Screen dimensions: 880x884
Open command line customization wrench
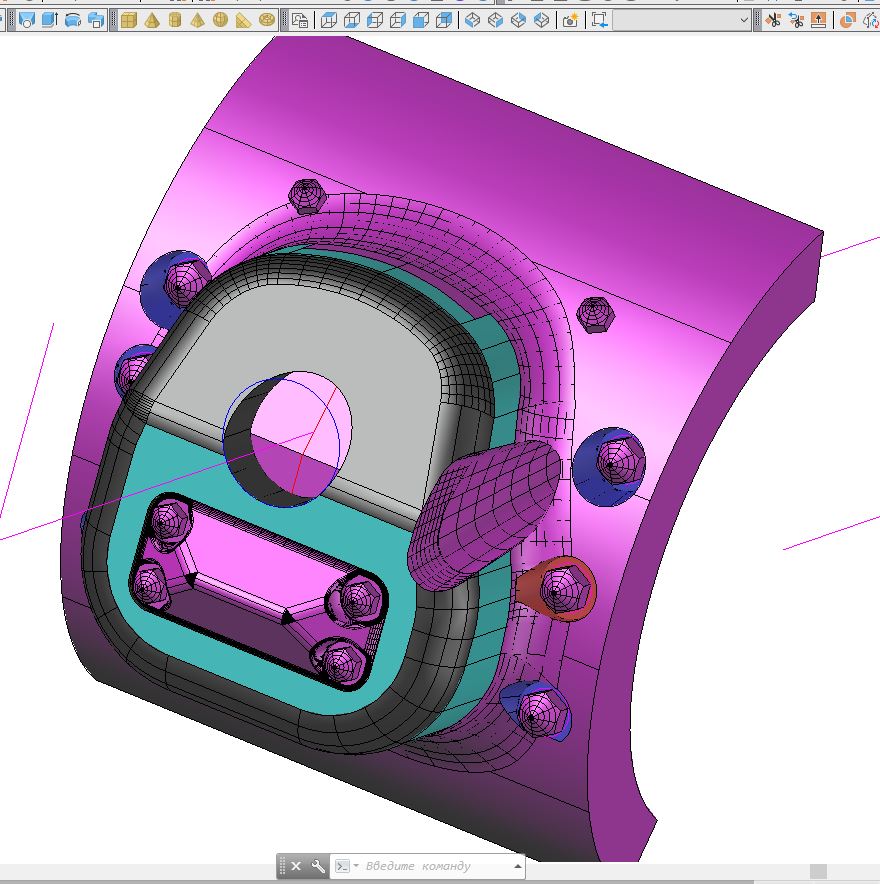[x=318, y=865]
